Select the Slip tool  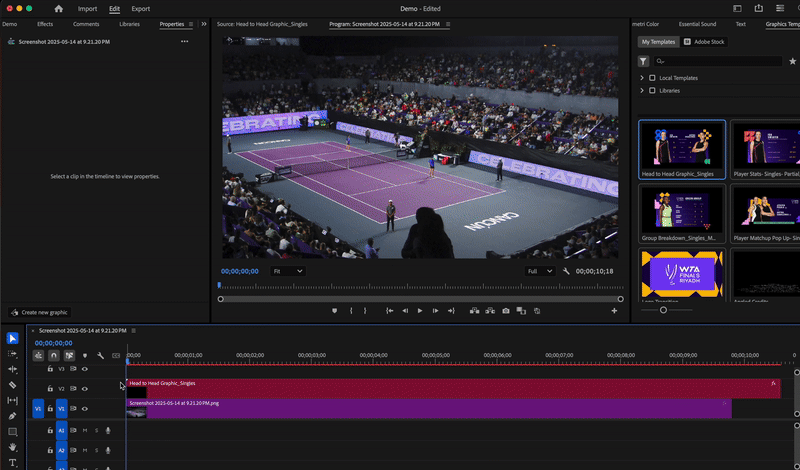pyautogui.click(x=13, y=401)
